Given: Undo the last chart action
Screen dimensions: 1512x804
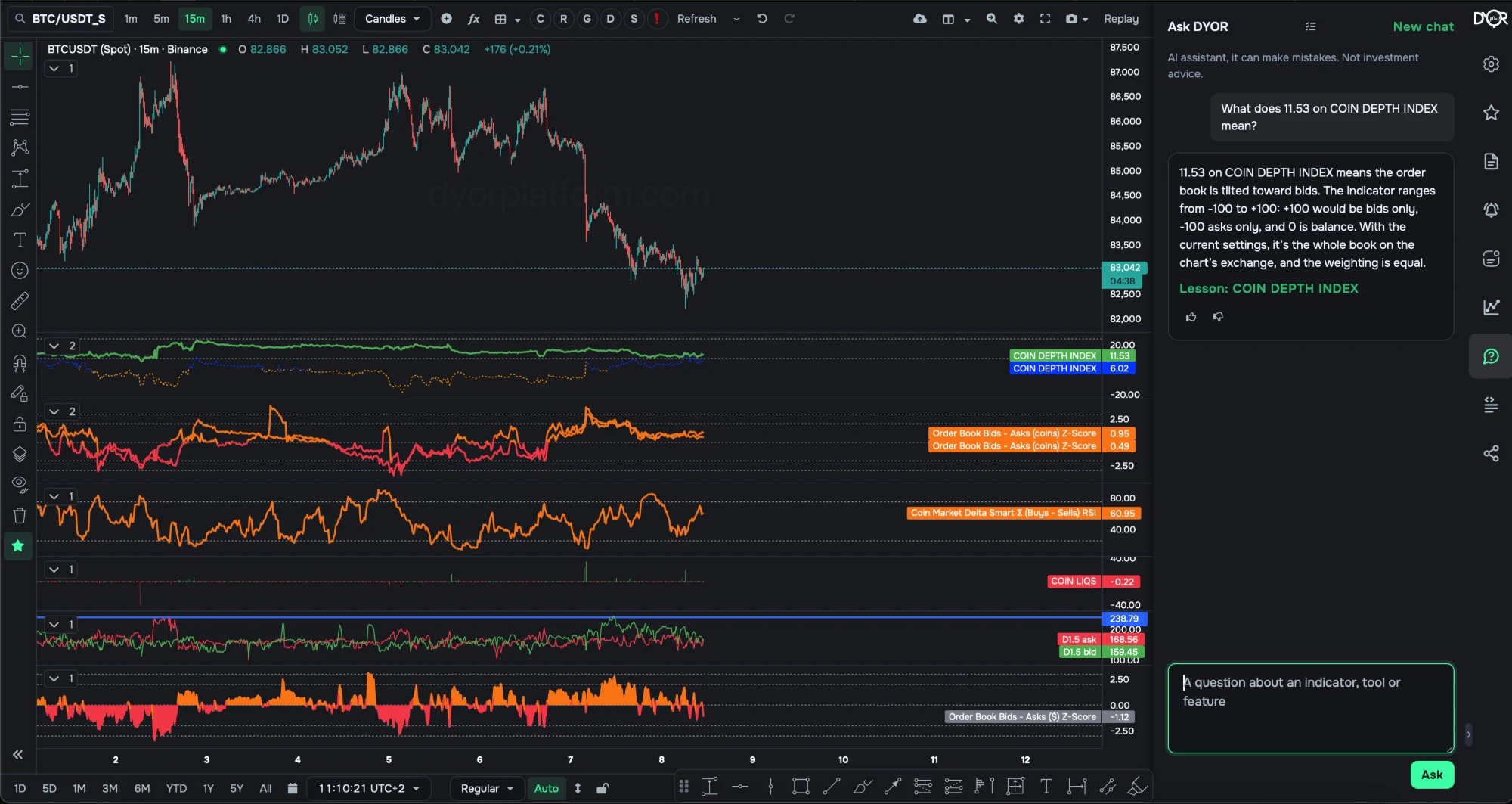Looking at the screenshot, I should coord(762,19).
